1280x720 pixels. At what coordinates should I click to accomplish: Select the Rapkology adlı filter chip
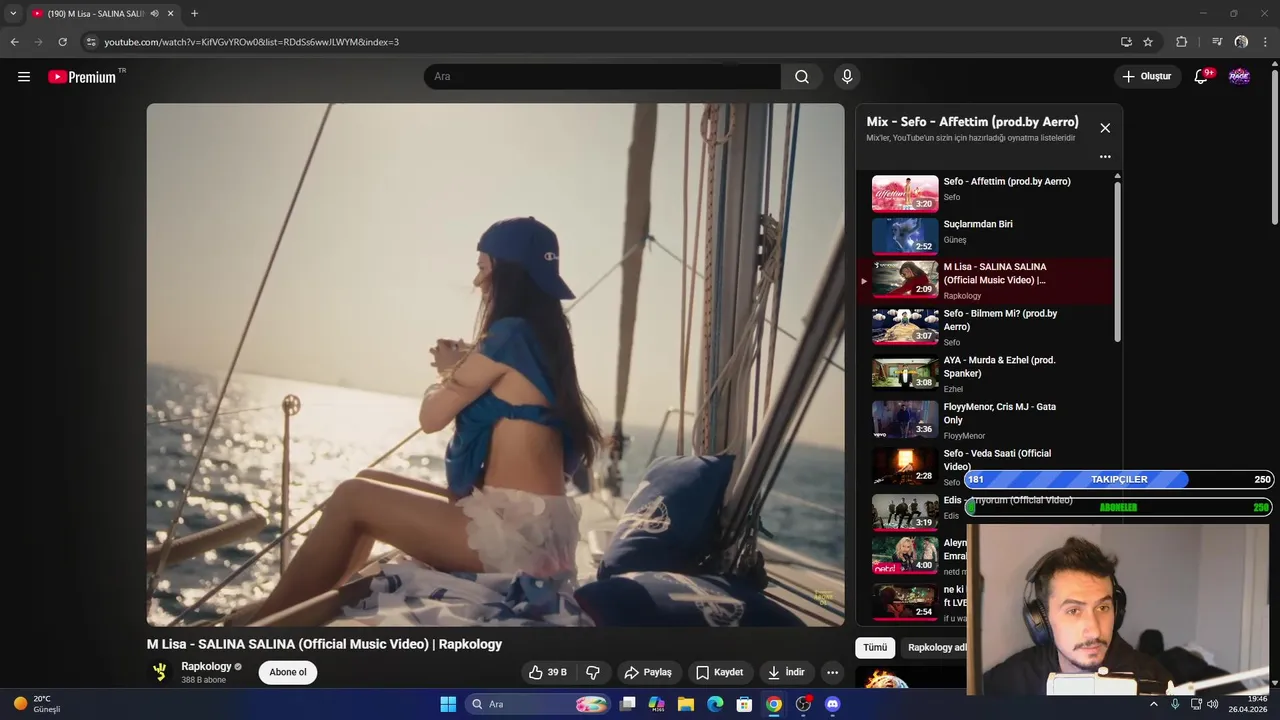(937, 647)
